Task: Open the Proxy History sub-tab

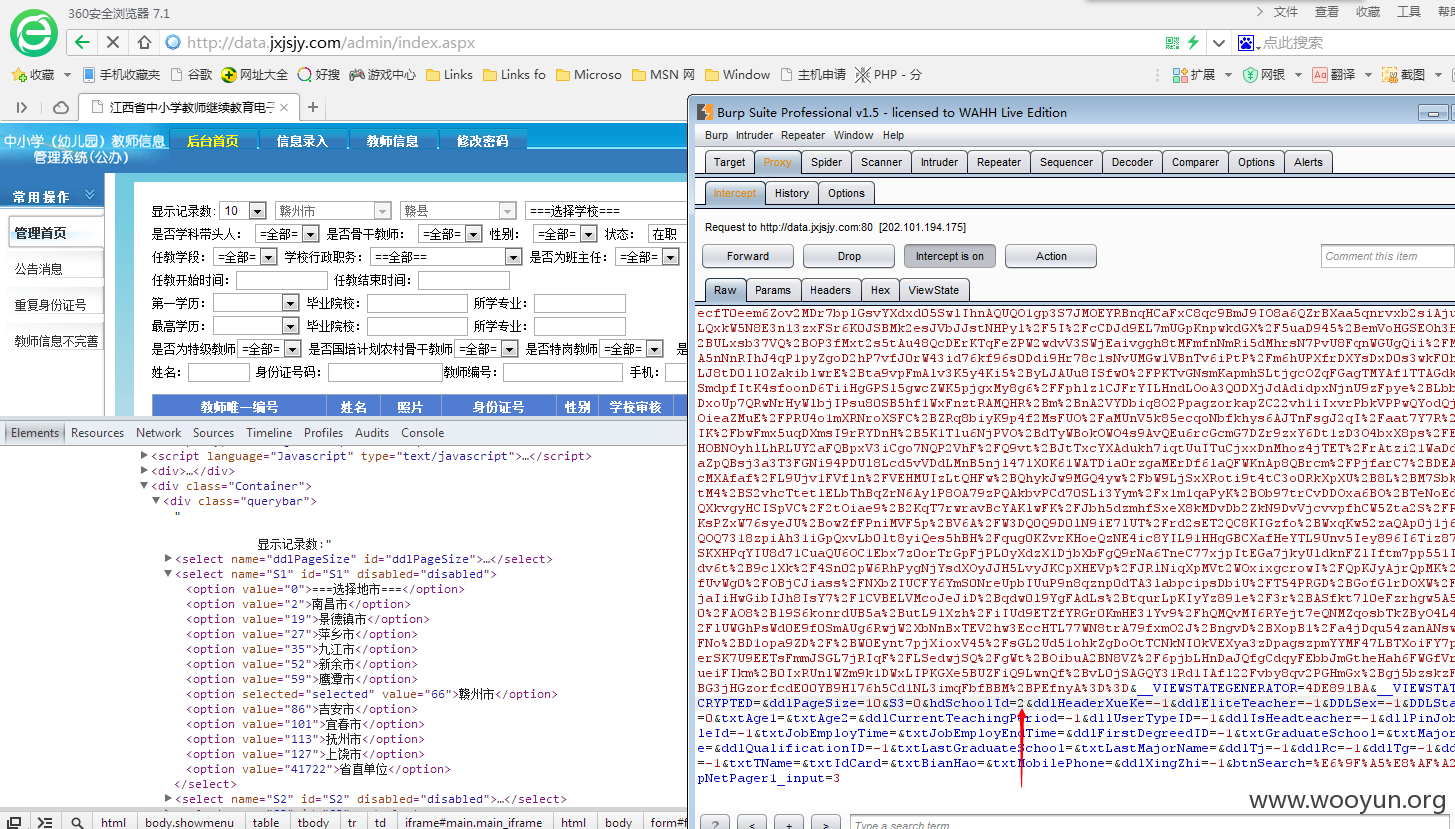Action: pos(791,193)
